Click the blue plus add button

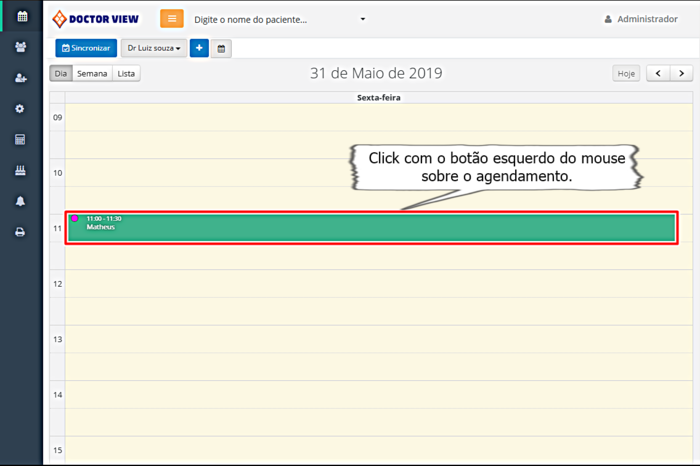(199, 48)
